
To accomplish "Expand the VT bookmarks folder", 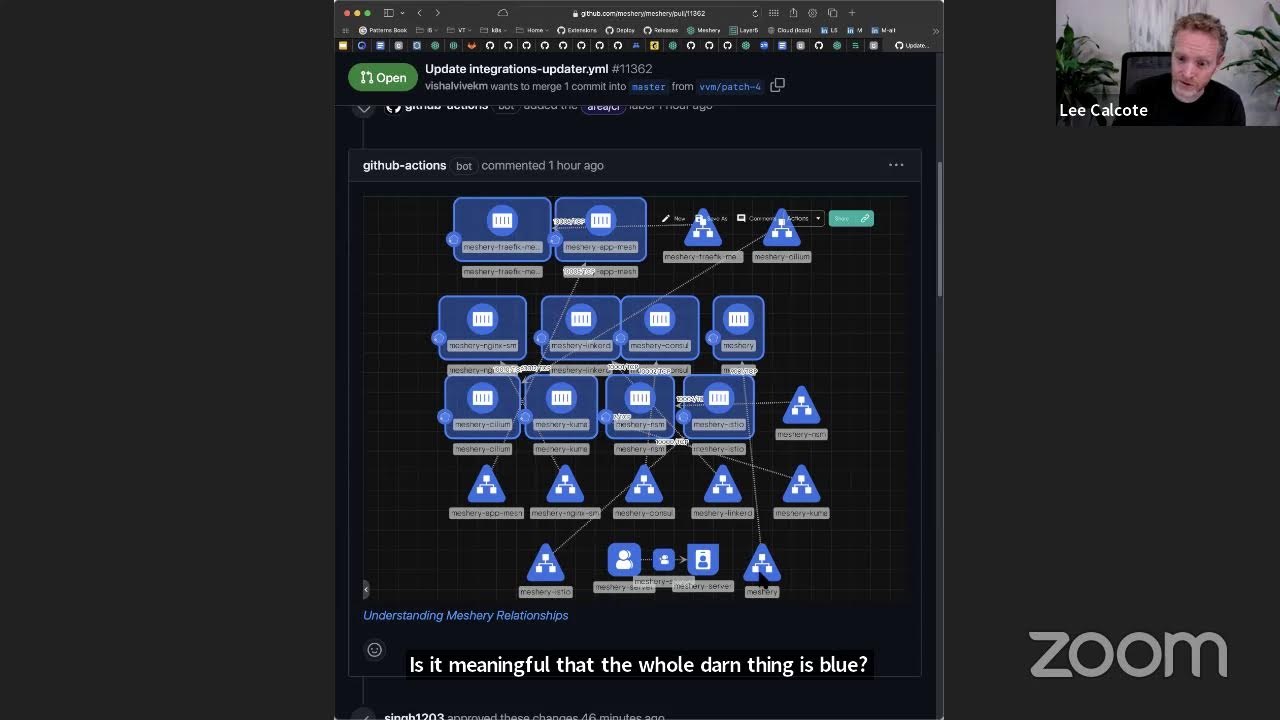I will [x=458, y=30].
